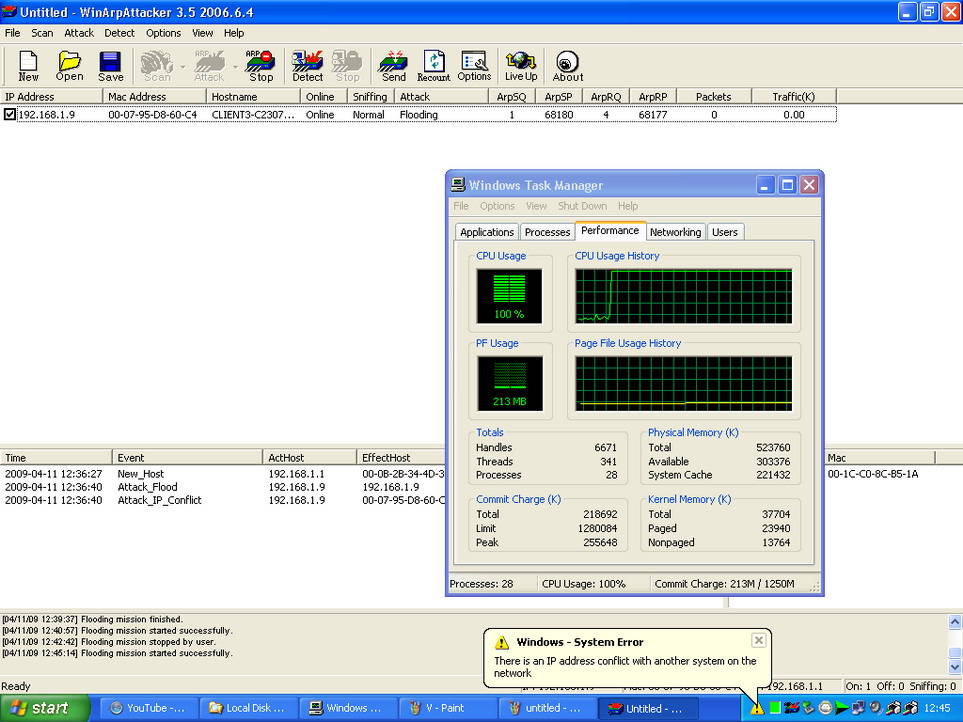The height and width of the screenshot is (722, 963).
Task: Click 'CPU Usage: 100%' in Task Manager status bar
Action: click(583, 584)
